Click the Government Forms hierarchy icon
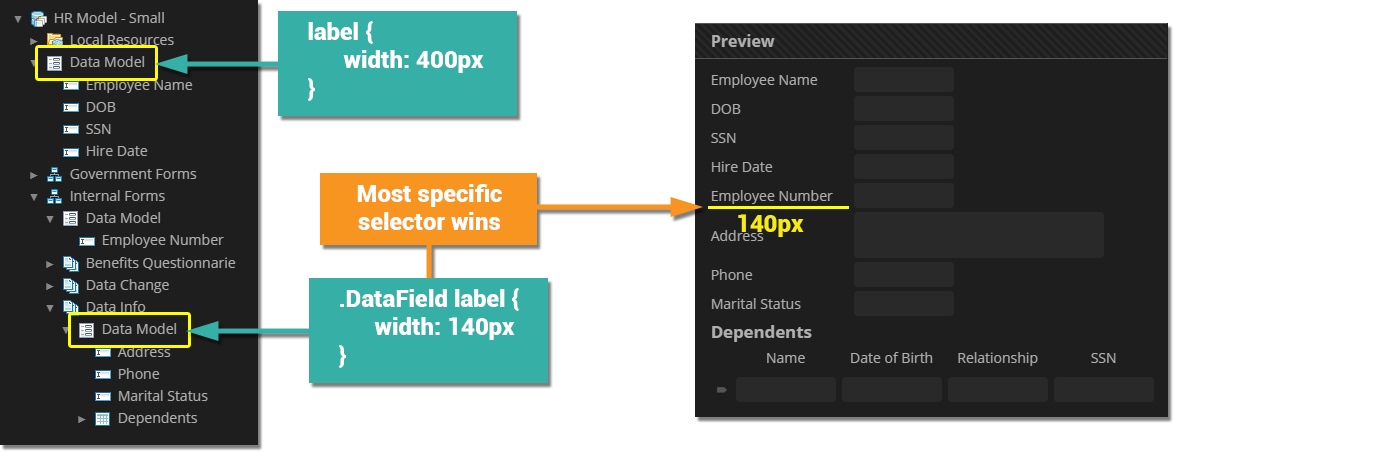The width and height of the screenshot is (1390, 459). 55,174
